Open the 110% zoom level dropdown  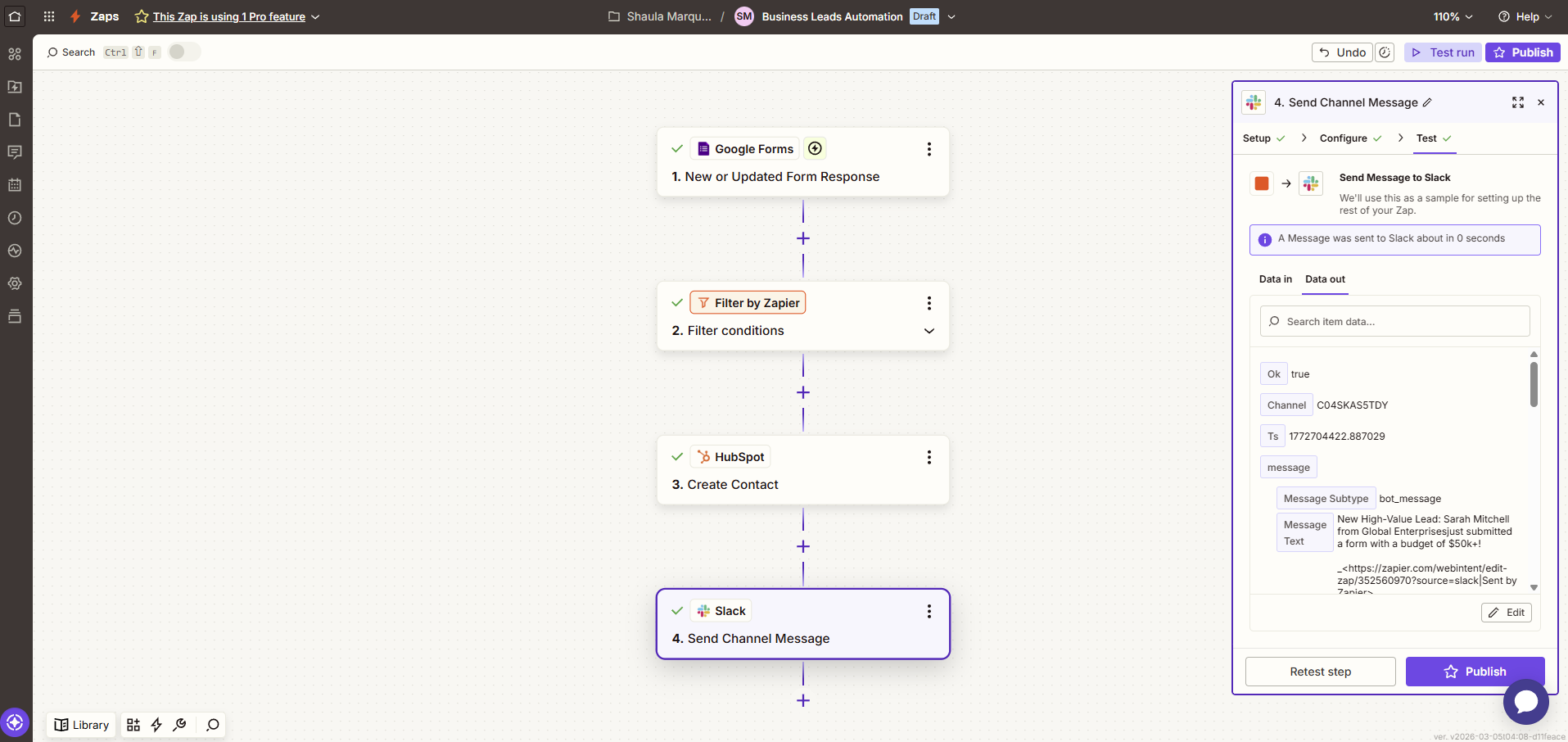click(x=1453, y=16)
